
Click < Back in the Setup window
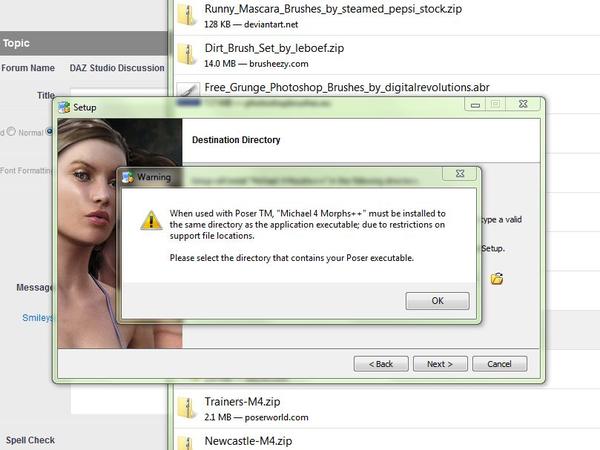(x=381, y=364)
